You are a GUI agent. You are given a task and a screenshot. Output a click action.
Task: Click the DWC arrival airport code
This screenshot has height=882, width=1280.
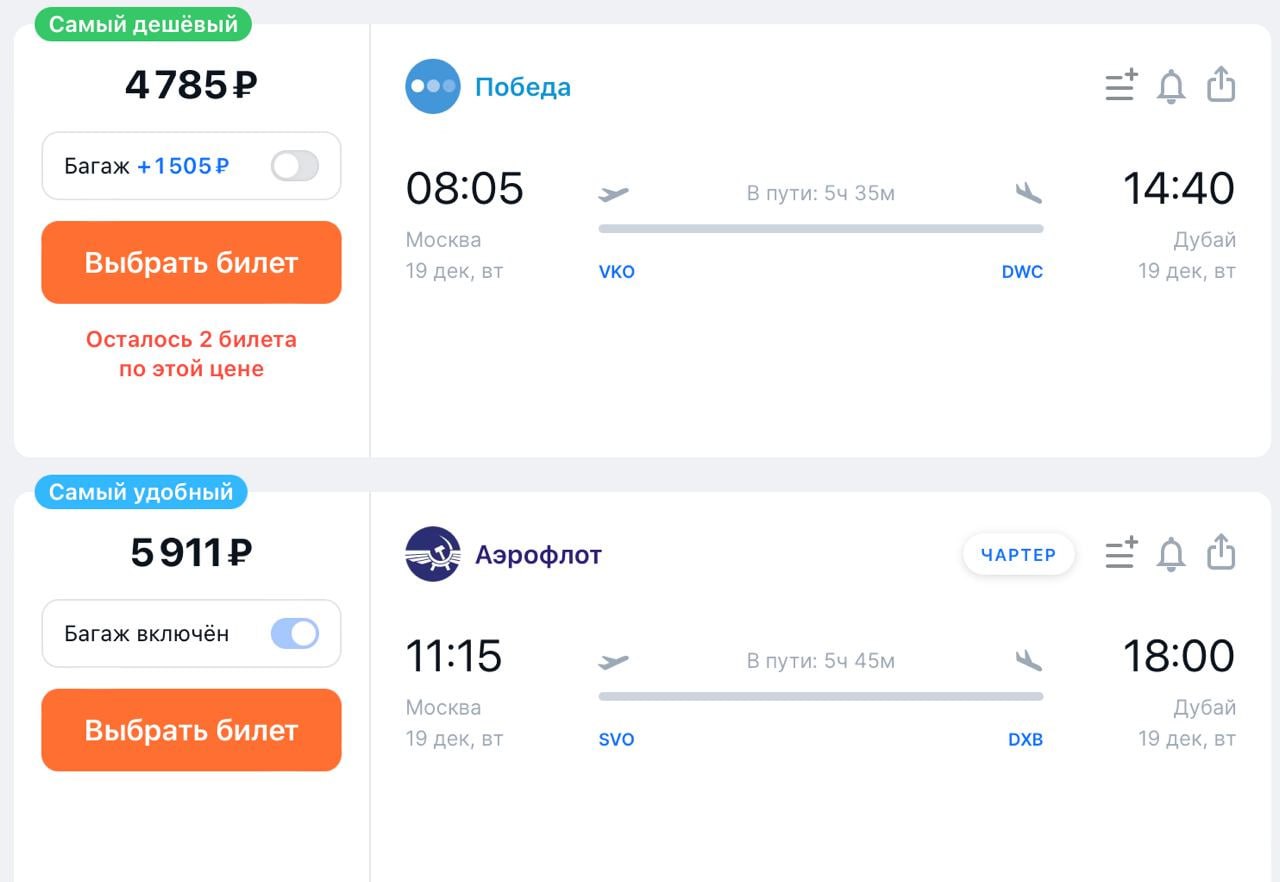point(1022,272)
